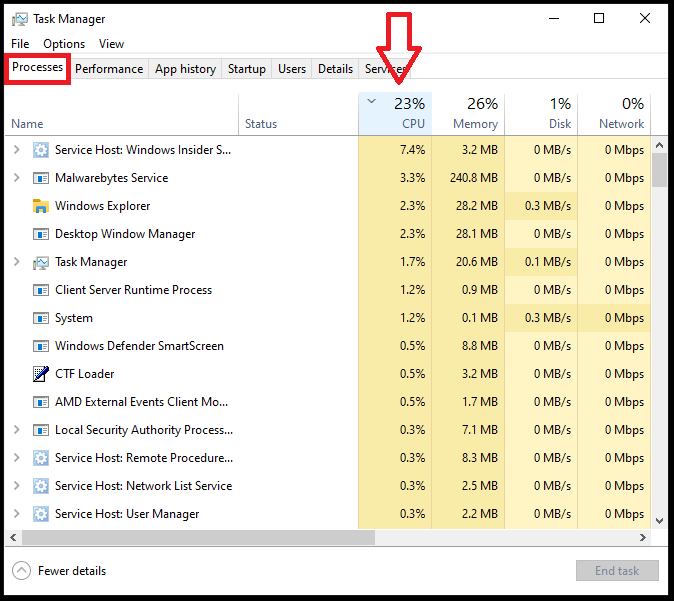Click the Task Manager process row icon
The image size is (674, 601).
40,262
